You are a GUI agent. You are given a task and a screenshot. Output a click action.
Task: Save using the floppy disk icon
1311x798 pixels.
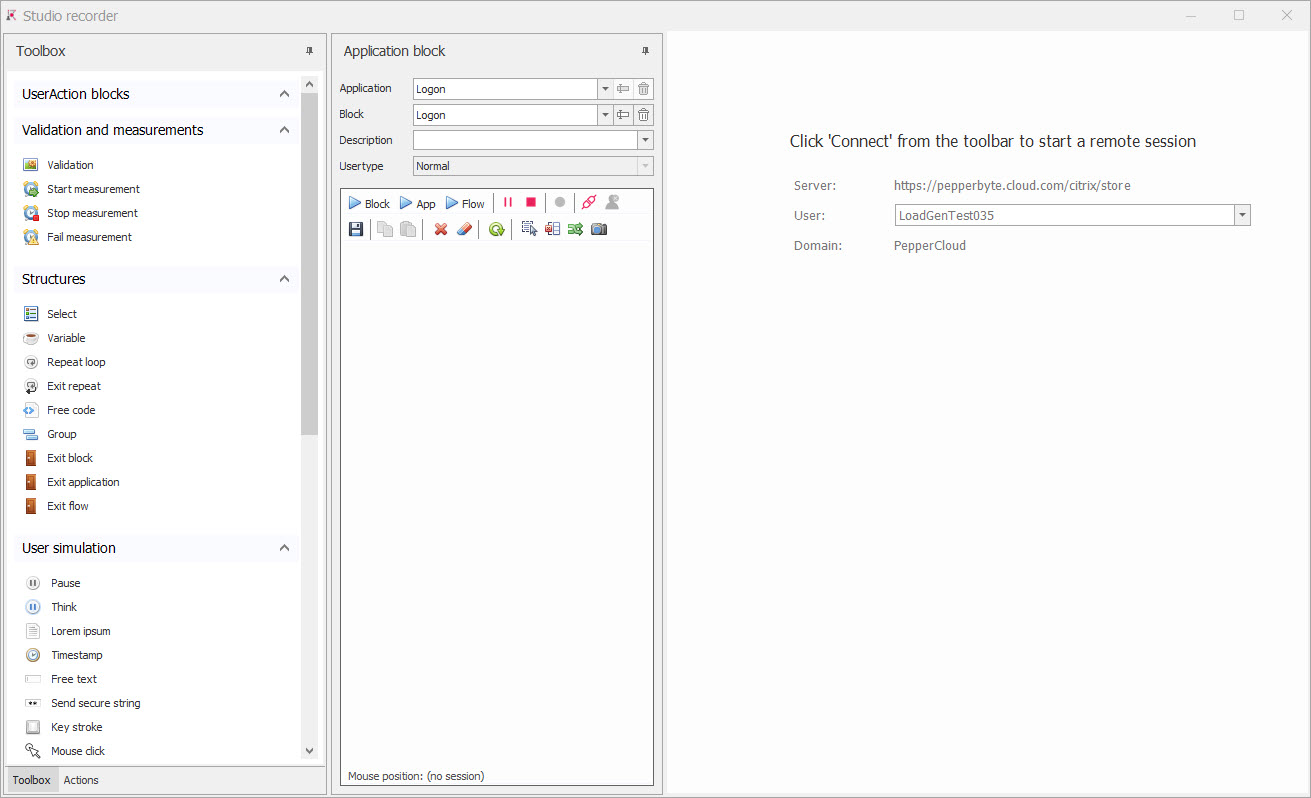(356, 229)
